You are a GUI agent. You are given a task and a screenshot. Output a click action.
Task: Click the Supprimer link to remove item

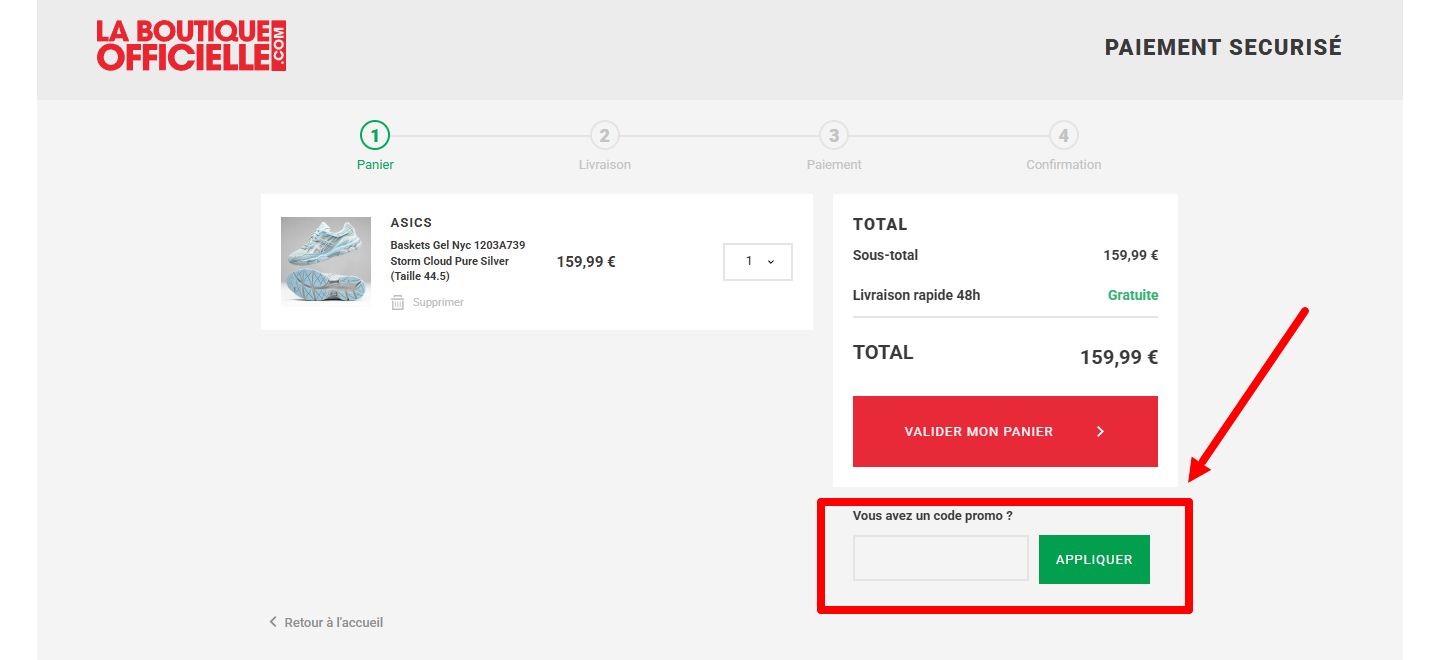click(438, 302)
